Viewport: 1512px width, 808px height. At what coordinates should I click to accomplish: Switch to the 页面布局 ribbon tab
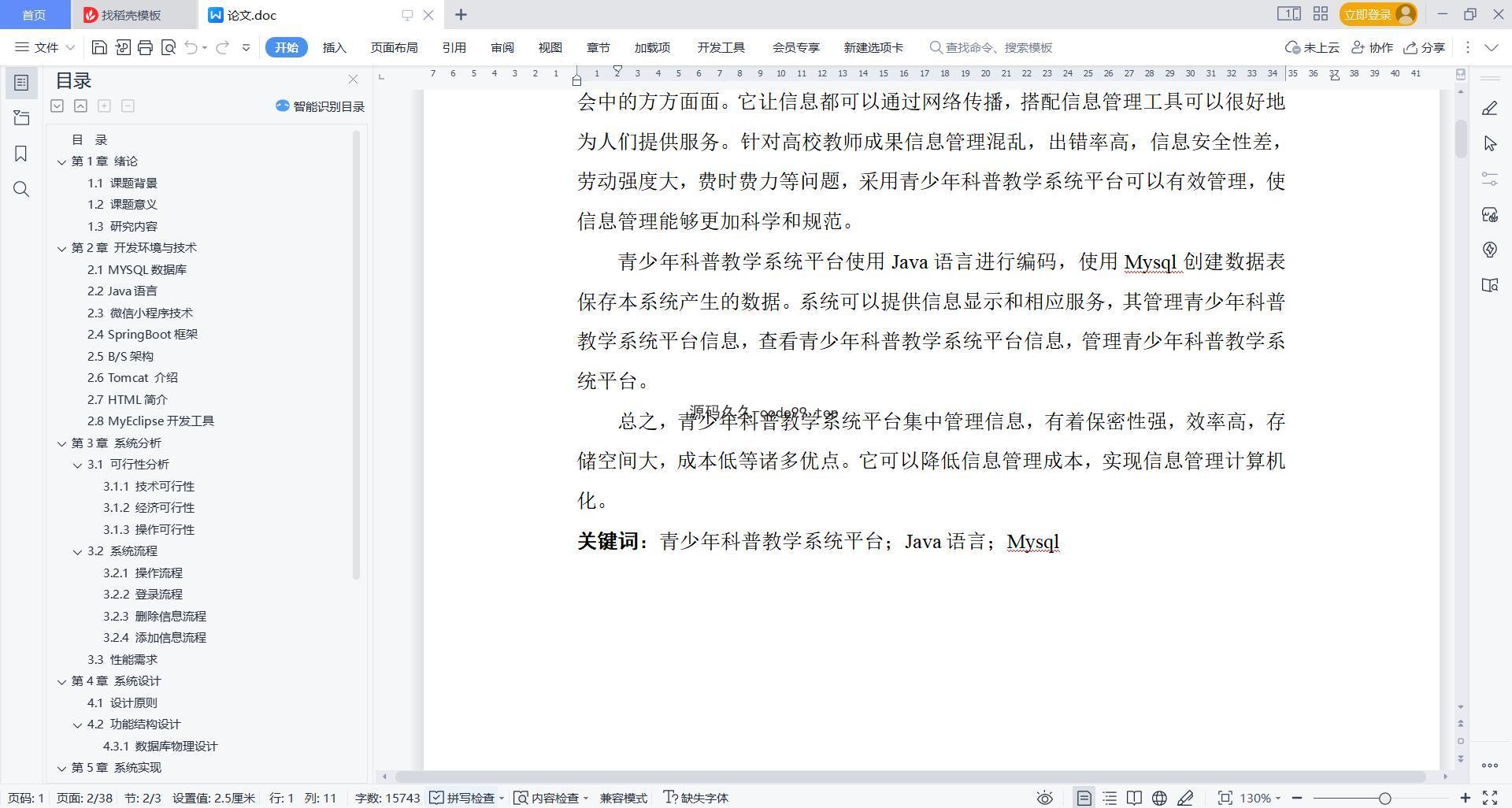pyautogui.click(x=394, y=47)
